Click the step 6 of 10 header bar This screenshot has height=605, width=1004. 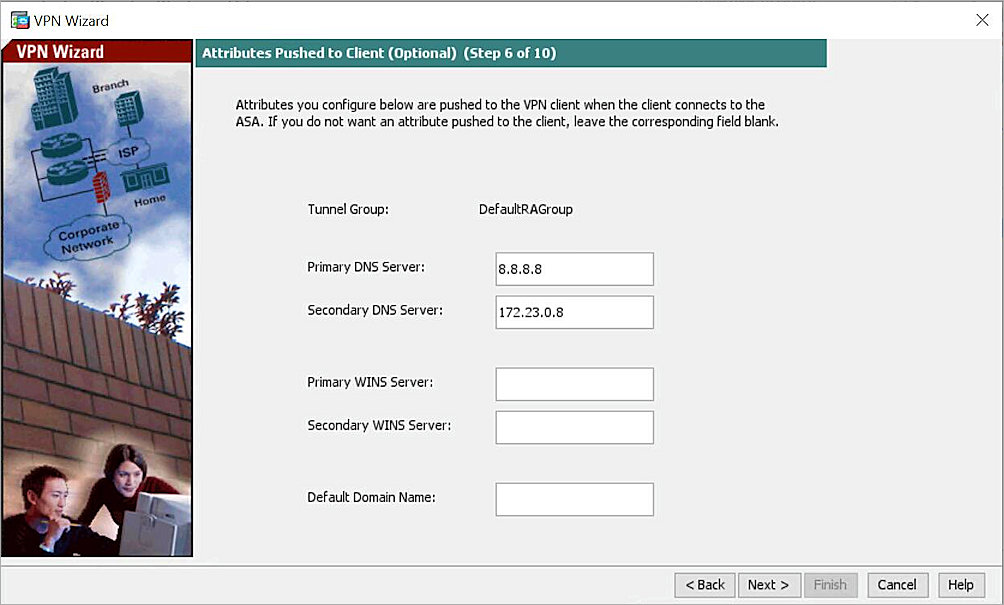click(x=512, y=53)
